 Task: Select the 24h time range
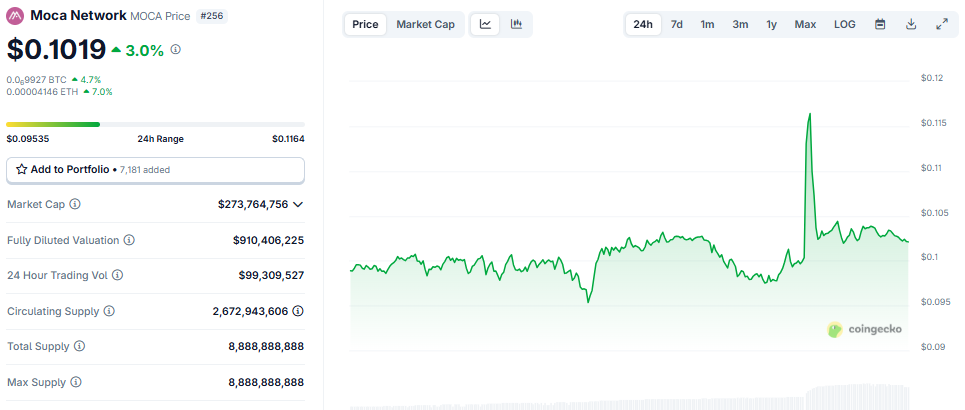(643, 24)
